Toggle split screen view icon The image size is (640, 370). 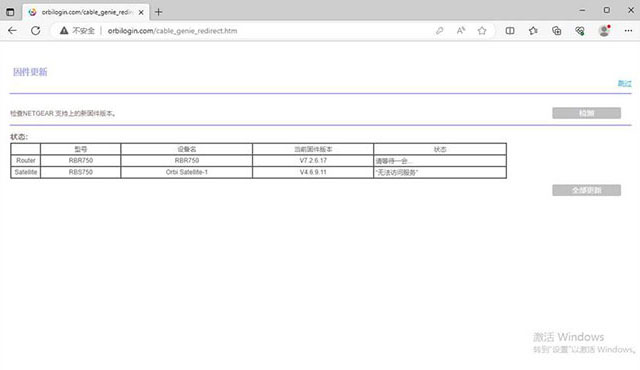510,31
